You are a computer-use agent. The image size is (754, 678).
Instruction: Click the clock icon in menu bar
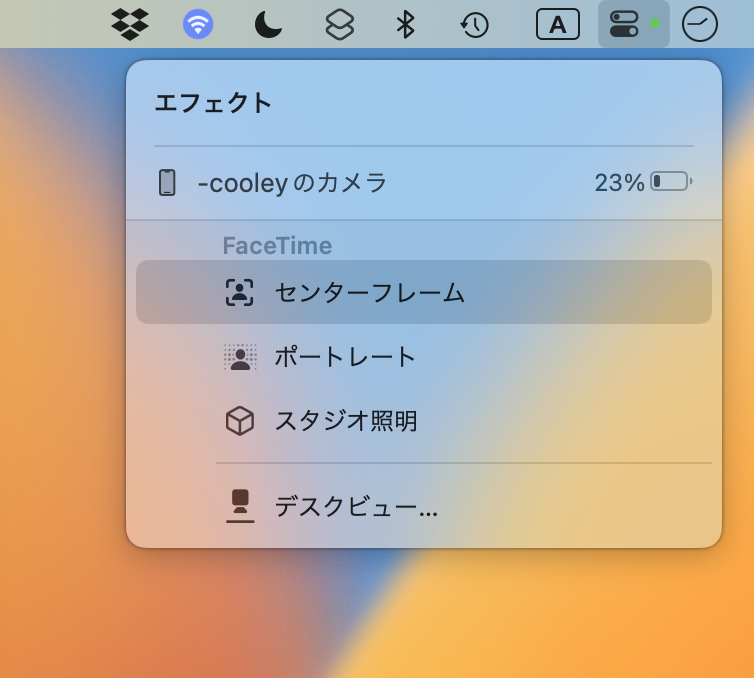(700, 24)
